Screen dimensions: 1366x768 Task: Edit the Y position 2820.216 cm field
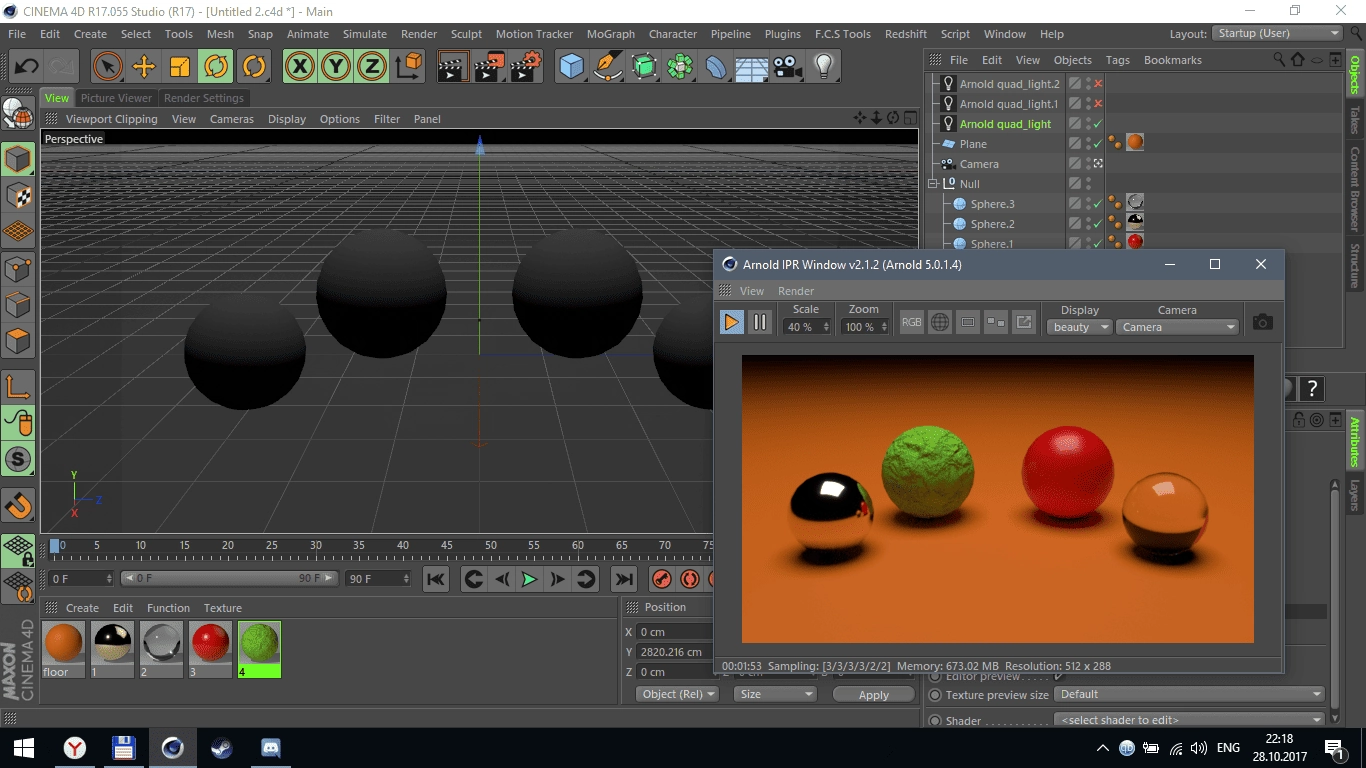pos(676,652)
